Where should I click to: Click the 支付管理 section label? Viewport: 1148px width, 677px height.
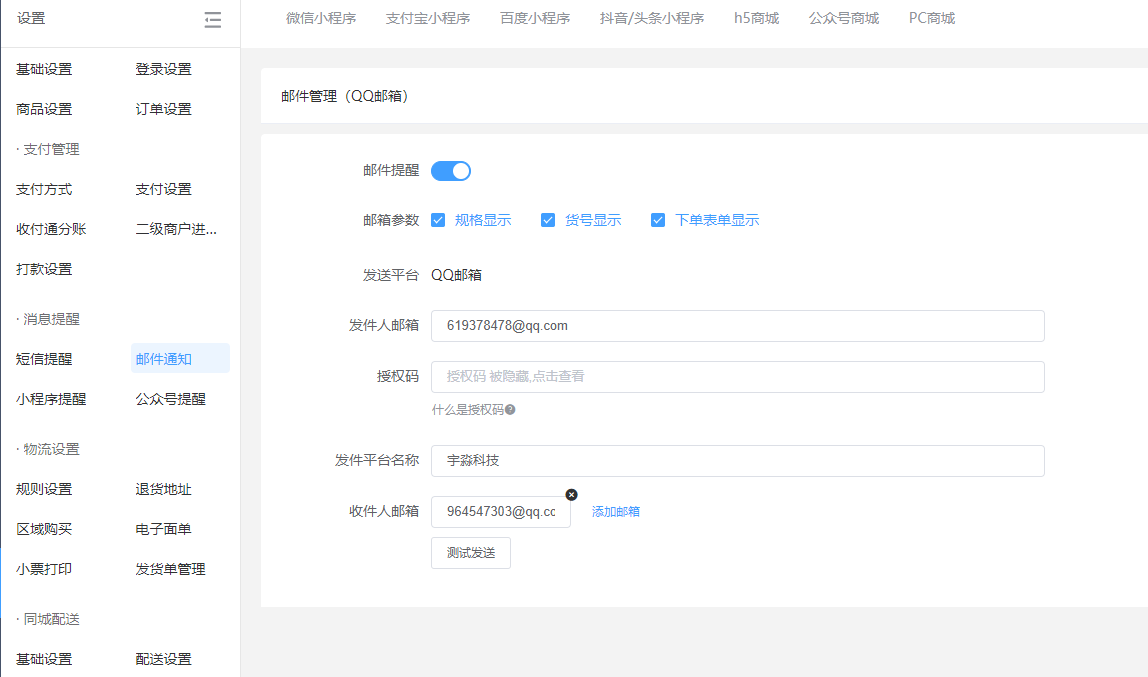[51, 149]
